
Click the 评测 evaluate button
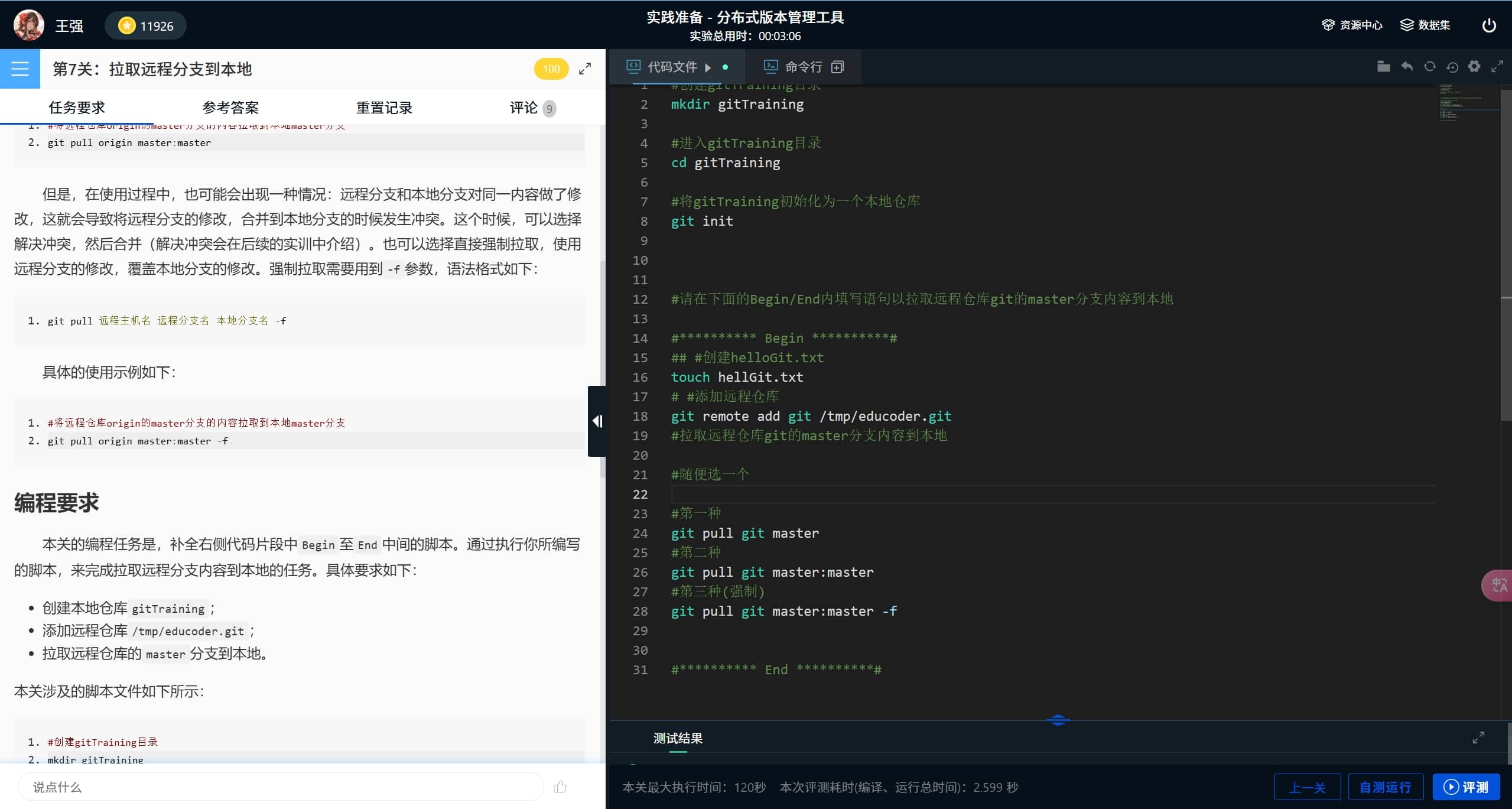[1466, 787]
